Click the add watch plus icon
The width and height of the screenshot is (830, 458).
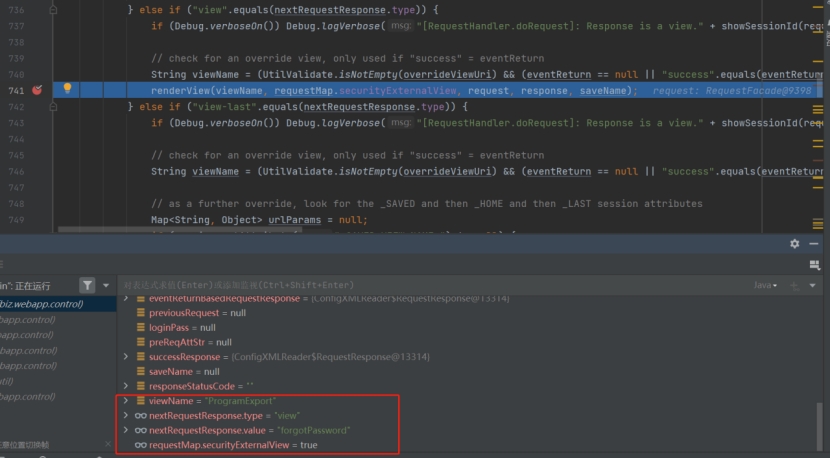794,285
